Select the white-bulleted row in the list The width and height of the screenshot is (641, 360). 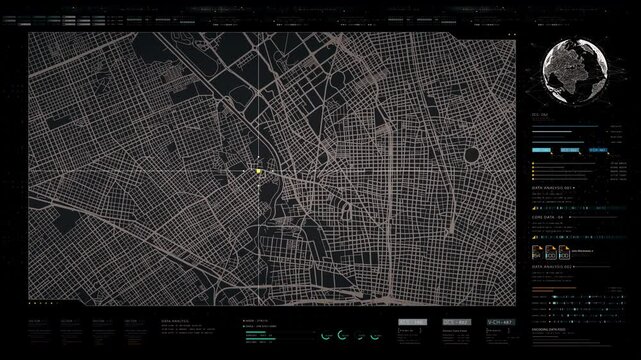click(579, 179)
